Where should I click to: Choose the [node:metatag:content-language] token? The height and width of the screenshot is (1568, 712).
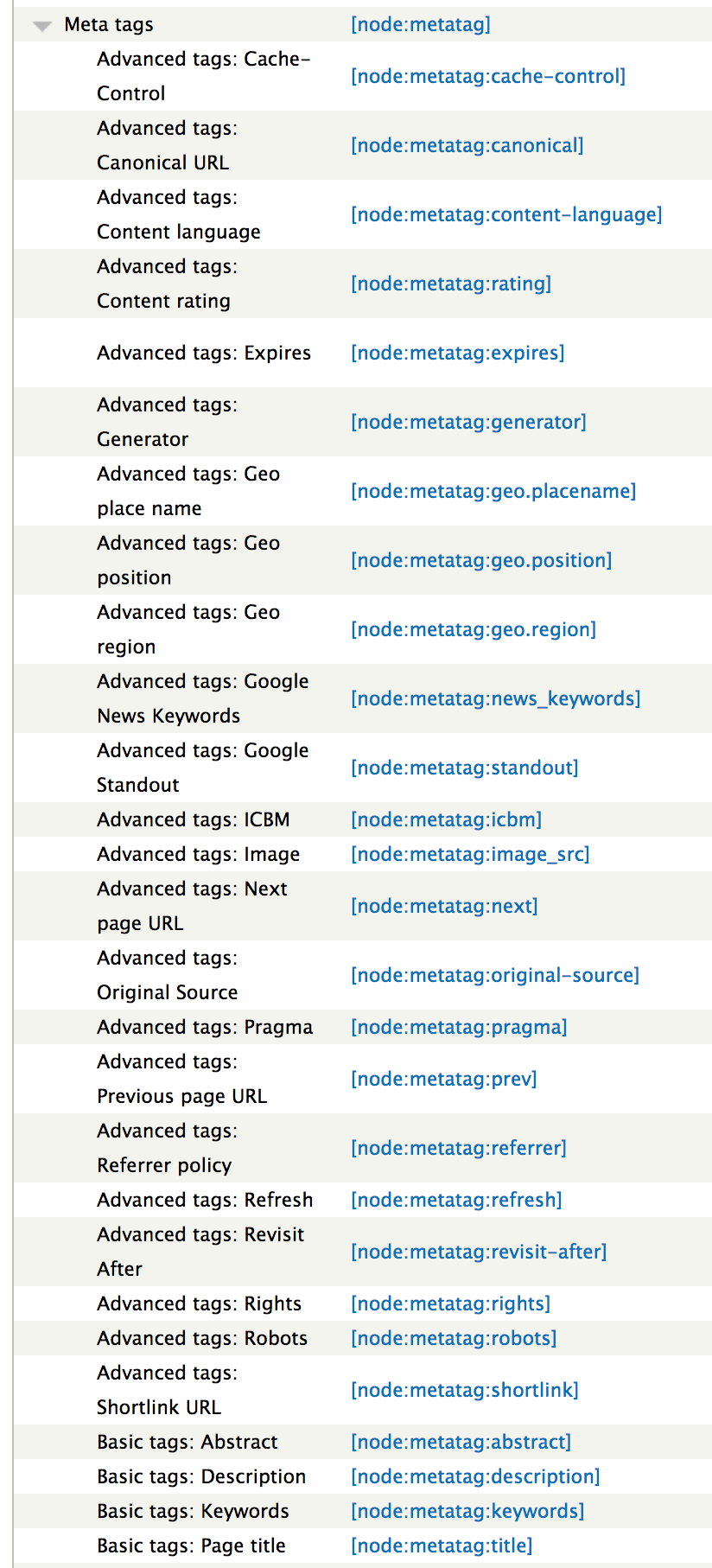coord(506,214)
